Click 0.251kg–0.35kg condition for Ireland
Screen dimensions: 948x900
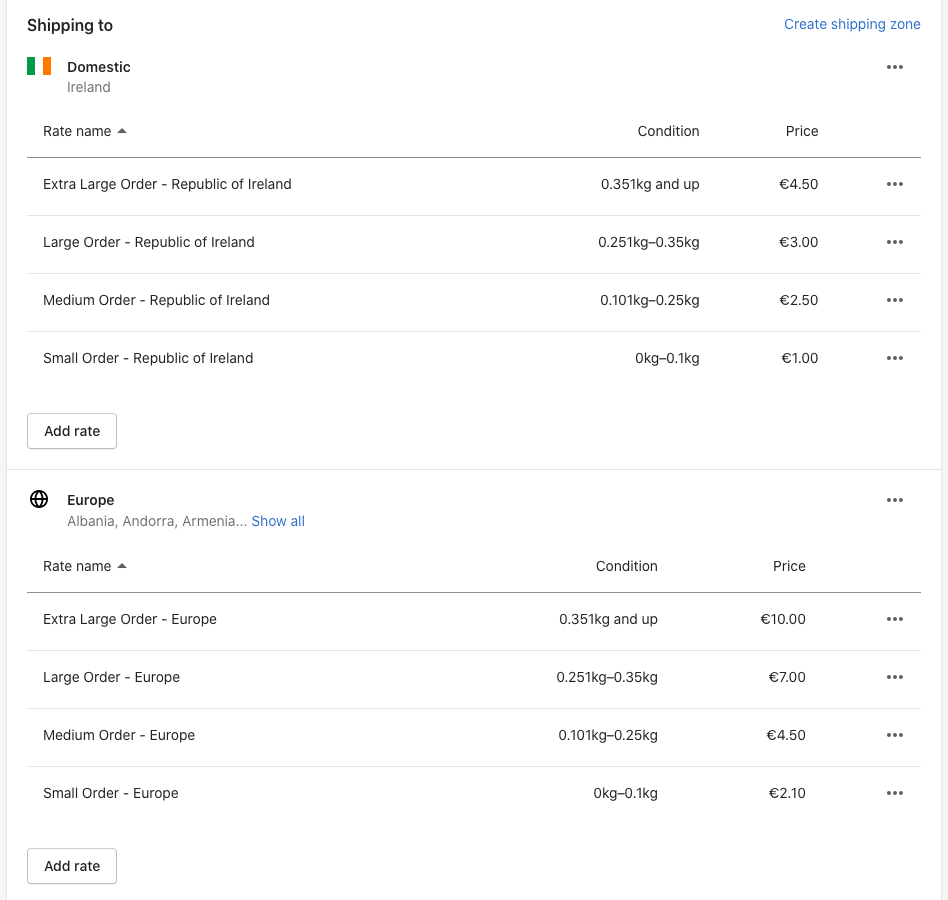tap(649, 242)
